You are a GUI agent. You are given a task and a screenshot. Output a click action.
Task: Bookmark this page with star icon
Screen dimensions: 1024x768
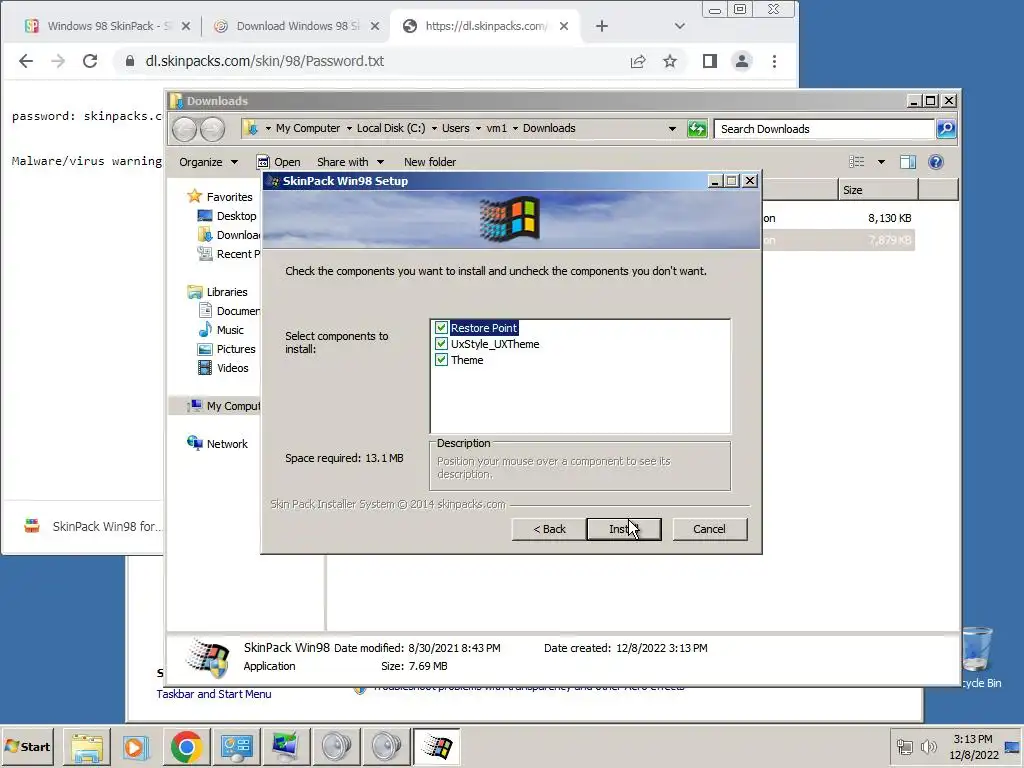(x=670, y=61)
